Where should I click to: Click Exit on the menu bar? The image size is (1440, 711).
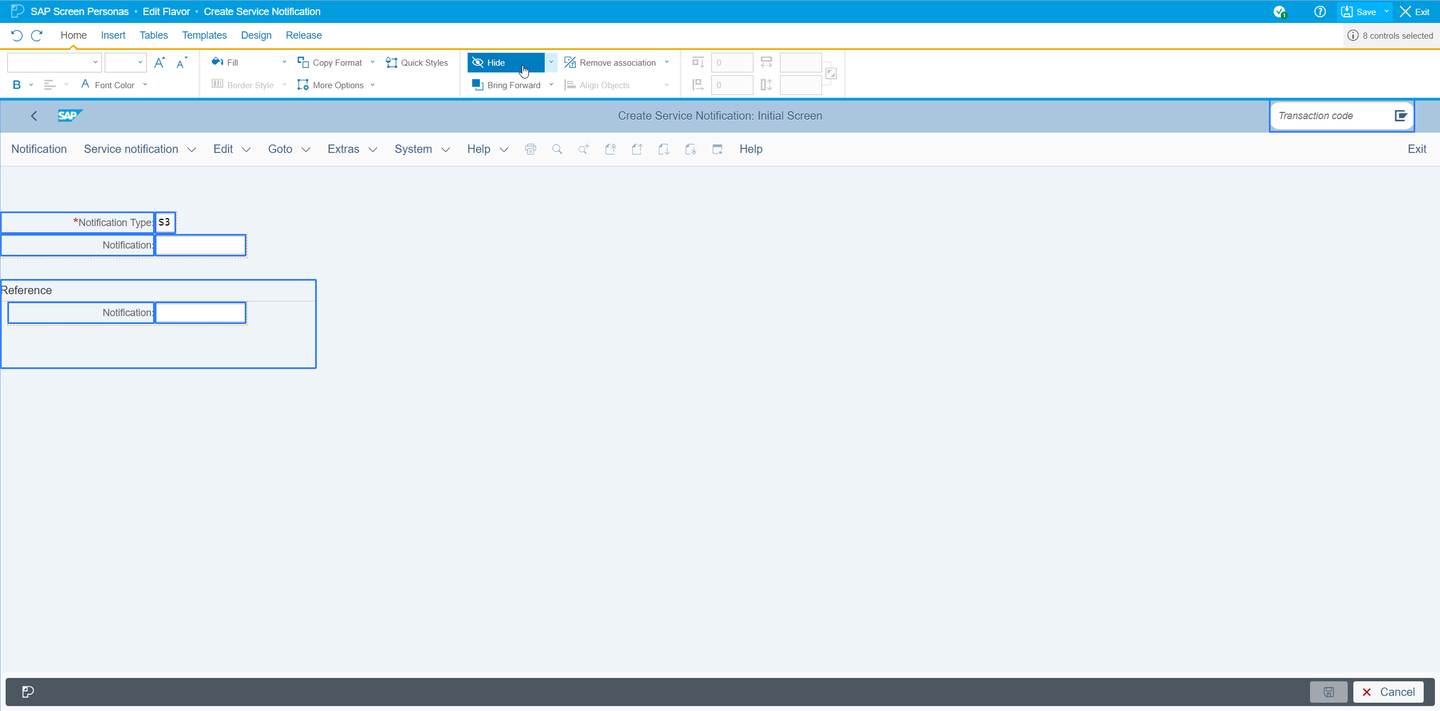pos(1417,149)
